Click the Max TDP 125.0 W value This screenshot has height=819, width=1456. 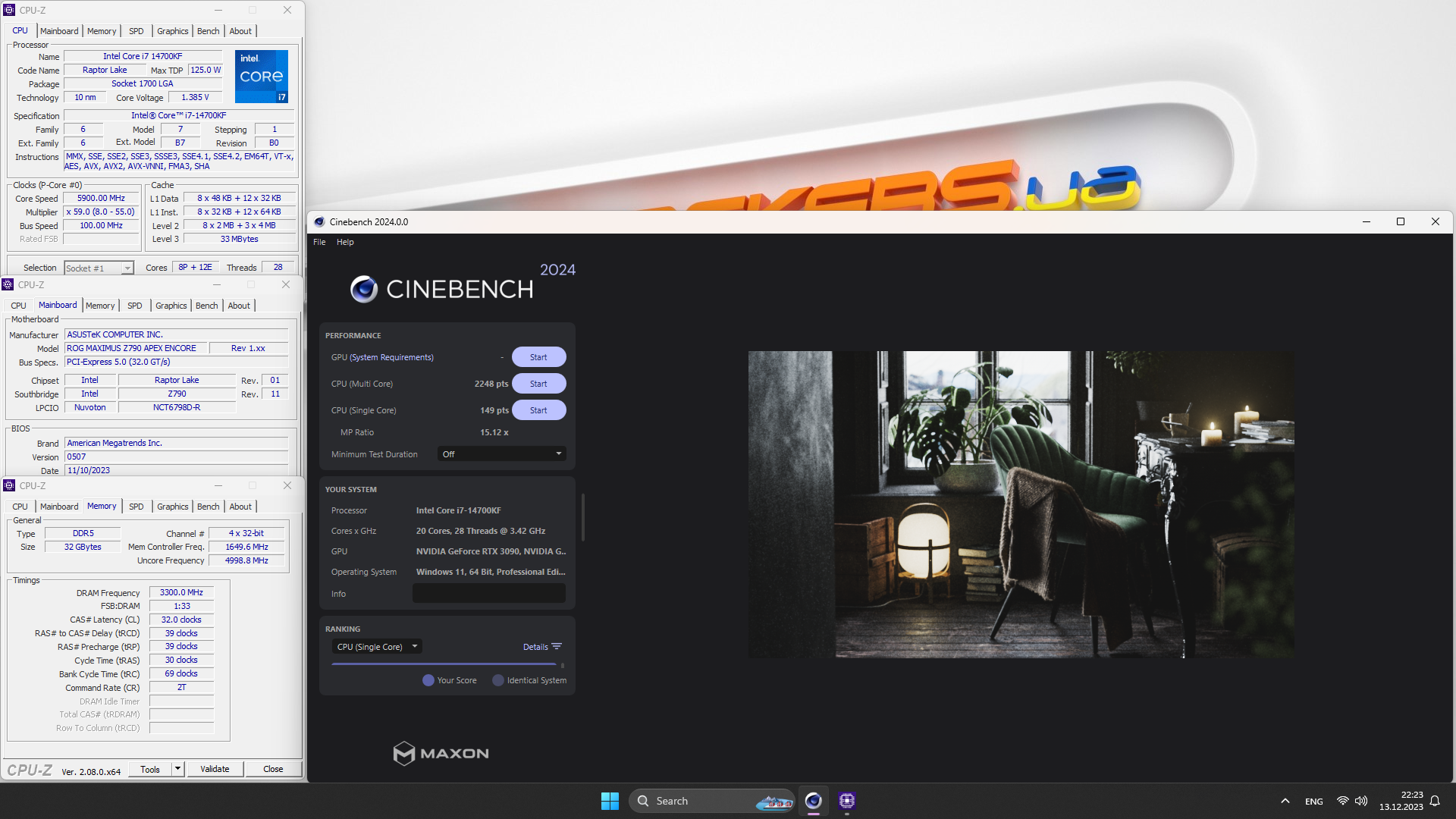[206, 70]
